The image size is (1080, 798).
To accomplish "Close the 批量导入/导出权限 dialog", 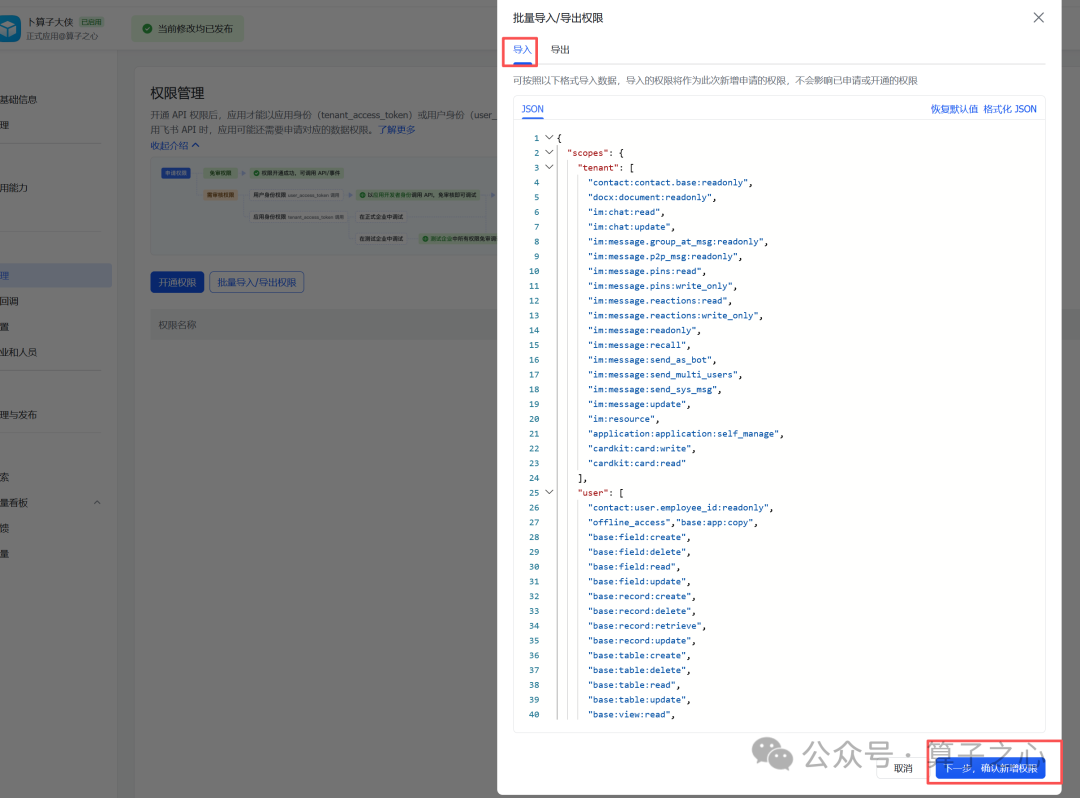I will [1039, 18].
